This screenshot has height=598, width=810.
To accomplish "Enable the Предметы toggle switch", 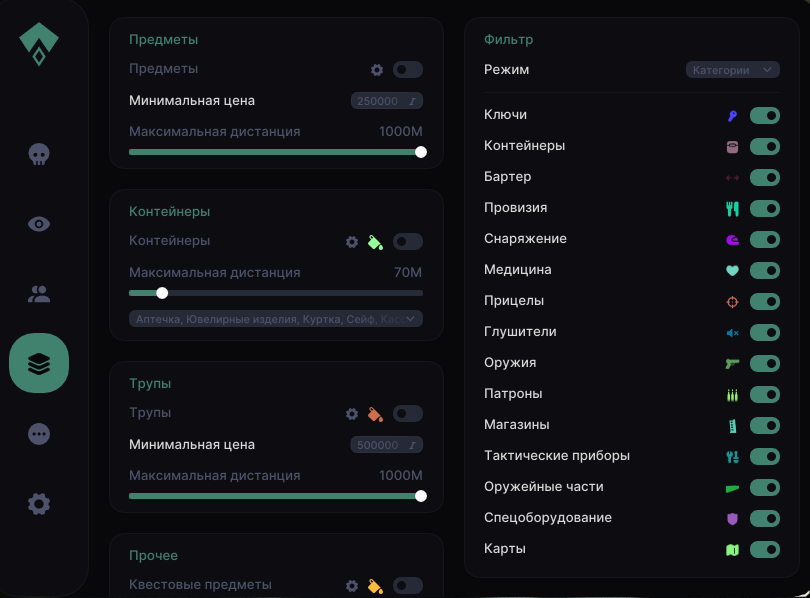I will (x=408, y=70).
